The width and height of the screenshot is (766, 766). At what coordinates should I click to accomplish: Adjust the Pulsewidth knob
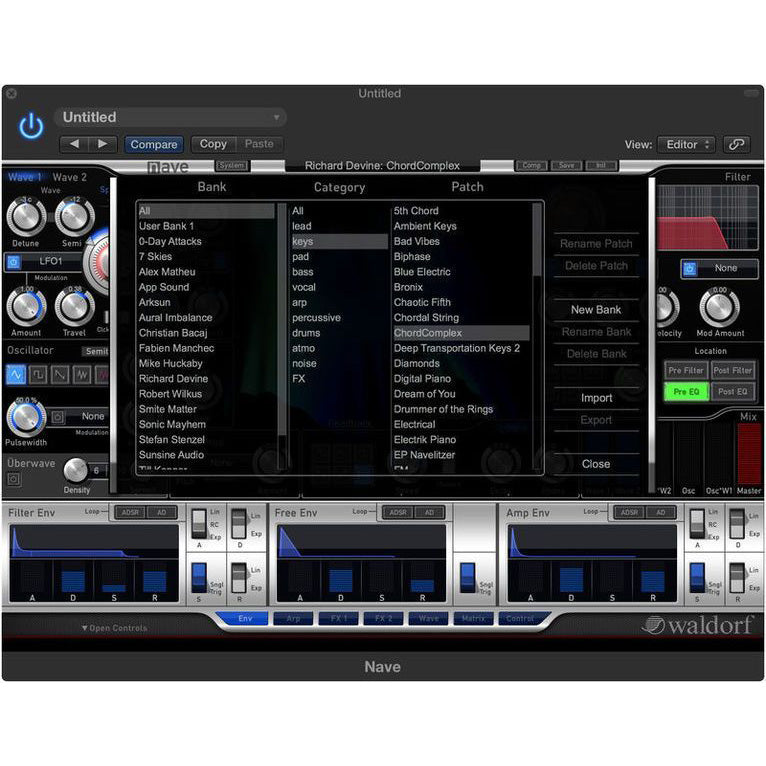25,417
